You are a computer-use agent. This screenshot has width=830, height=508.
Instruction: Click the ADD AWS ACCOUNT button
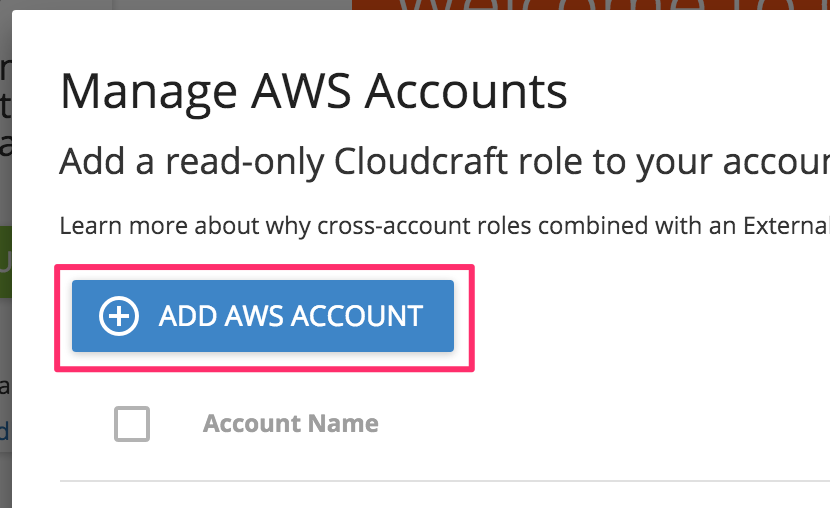click(263, 316)
